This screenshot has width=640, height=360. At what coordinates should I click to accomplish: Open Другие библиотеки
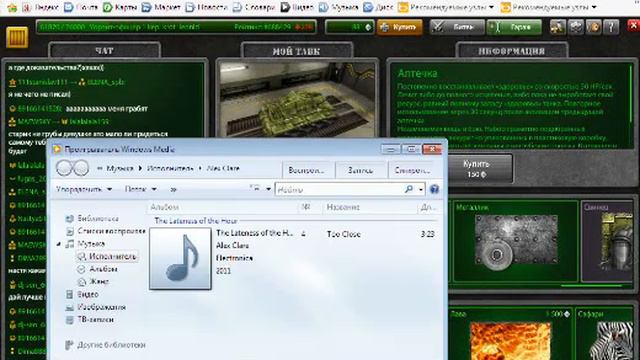(x=105, y=345)
